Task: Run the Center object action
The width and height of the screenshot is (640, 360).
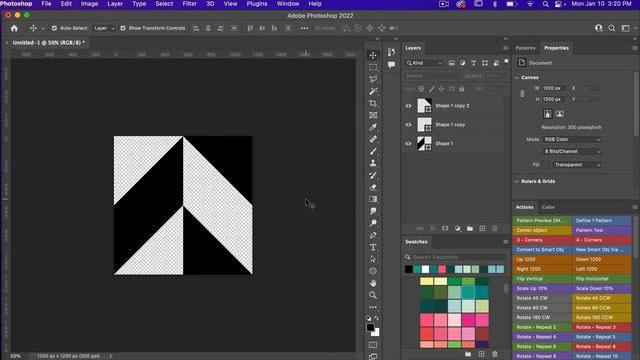Action: tap(542, 230)
